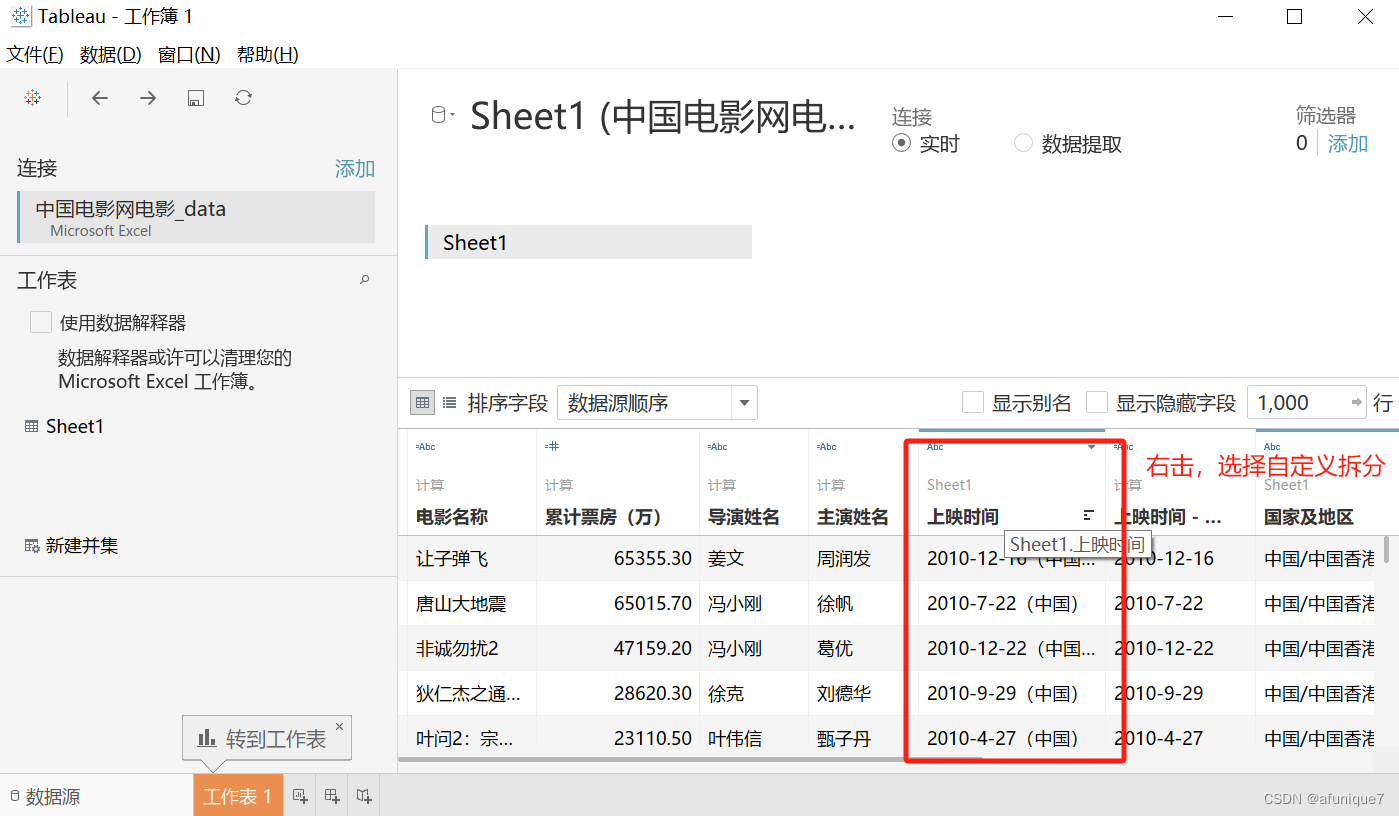This screenshot has height=816, width=1399.
Task: Click the cell 甄子丹
Action: [844, 738]
